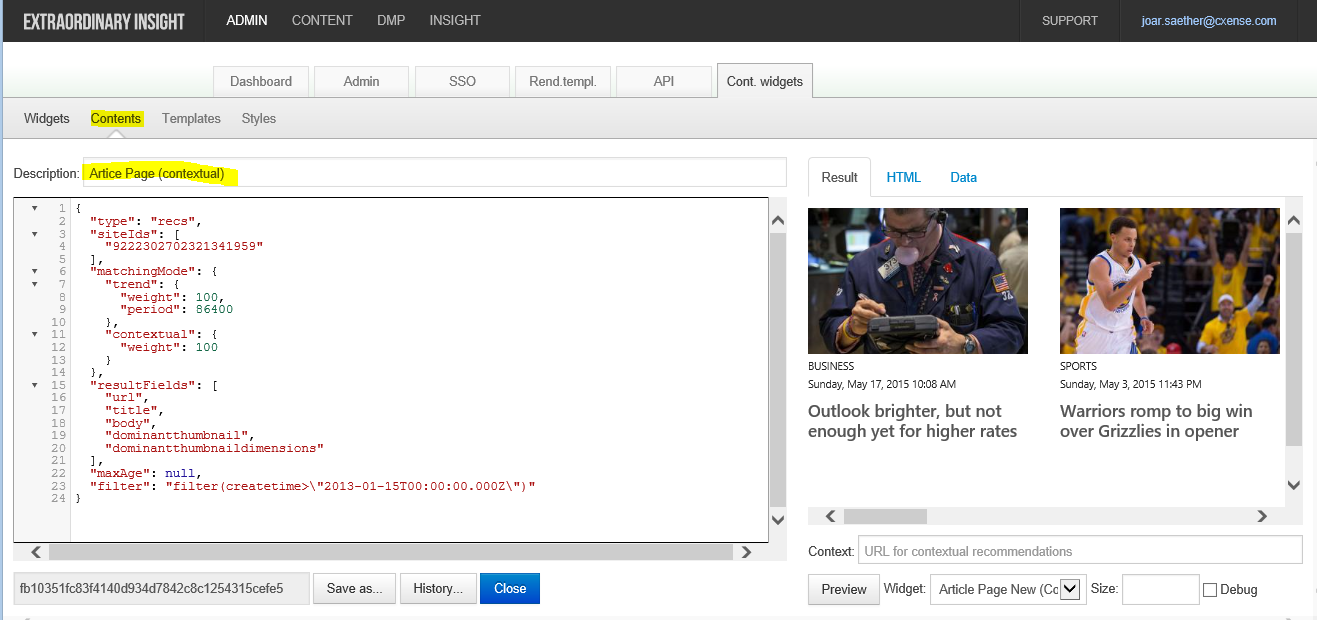Image resolution: width=1317 pixels, height=620 pixels.
Task: Switch to the HTML tab
Action: 903,177
